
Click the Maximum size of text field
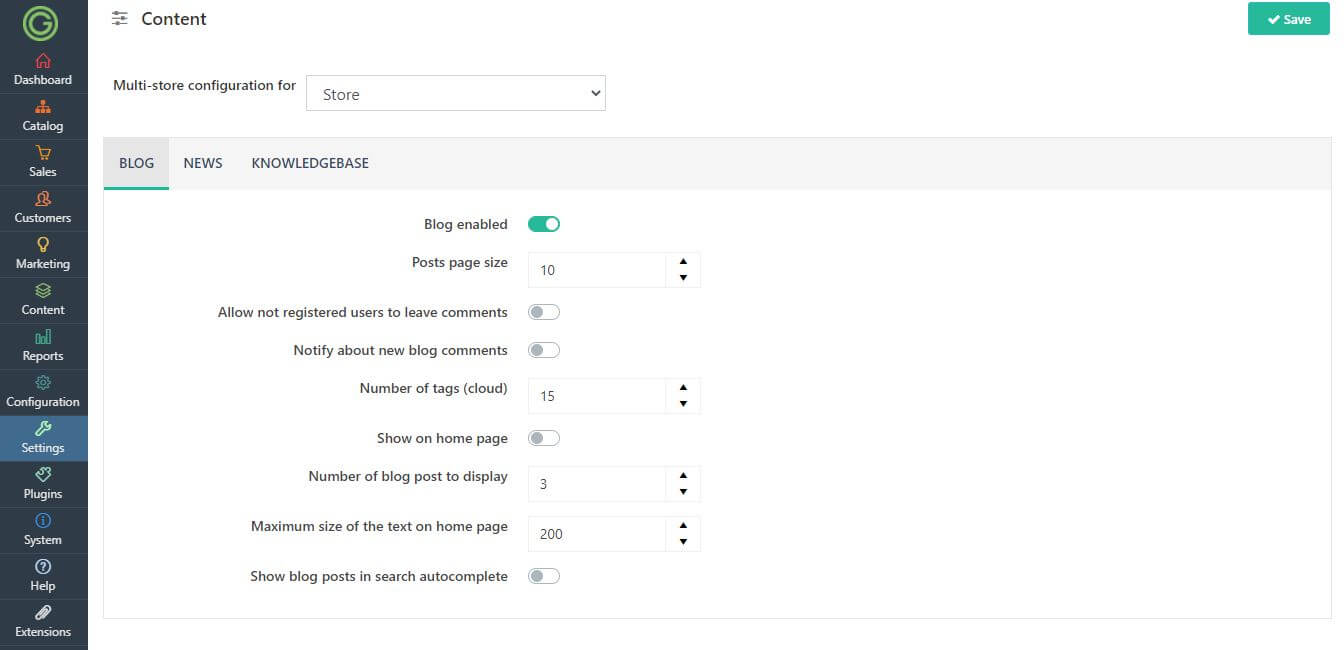[597, 534]
